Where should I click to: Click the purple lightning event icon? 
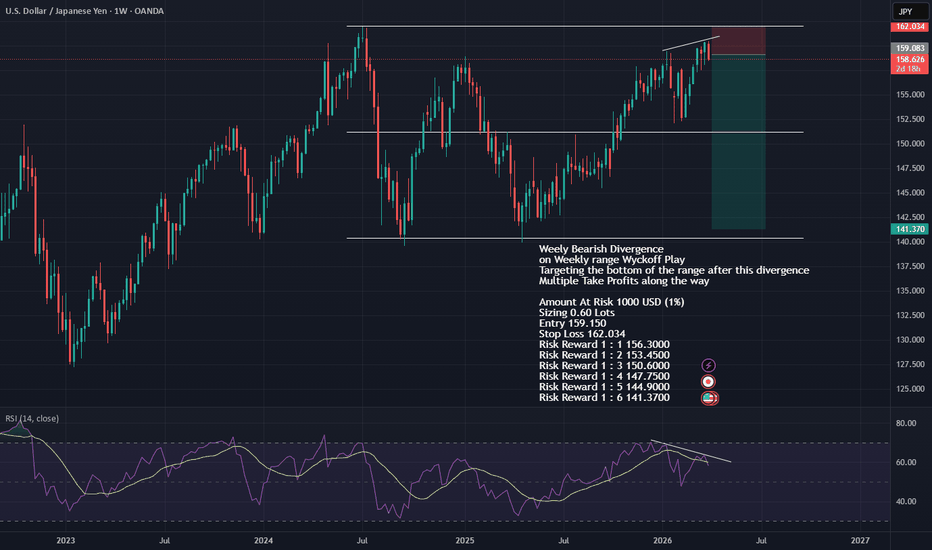(709, 366)
